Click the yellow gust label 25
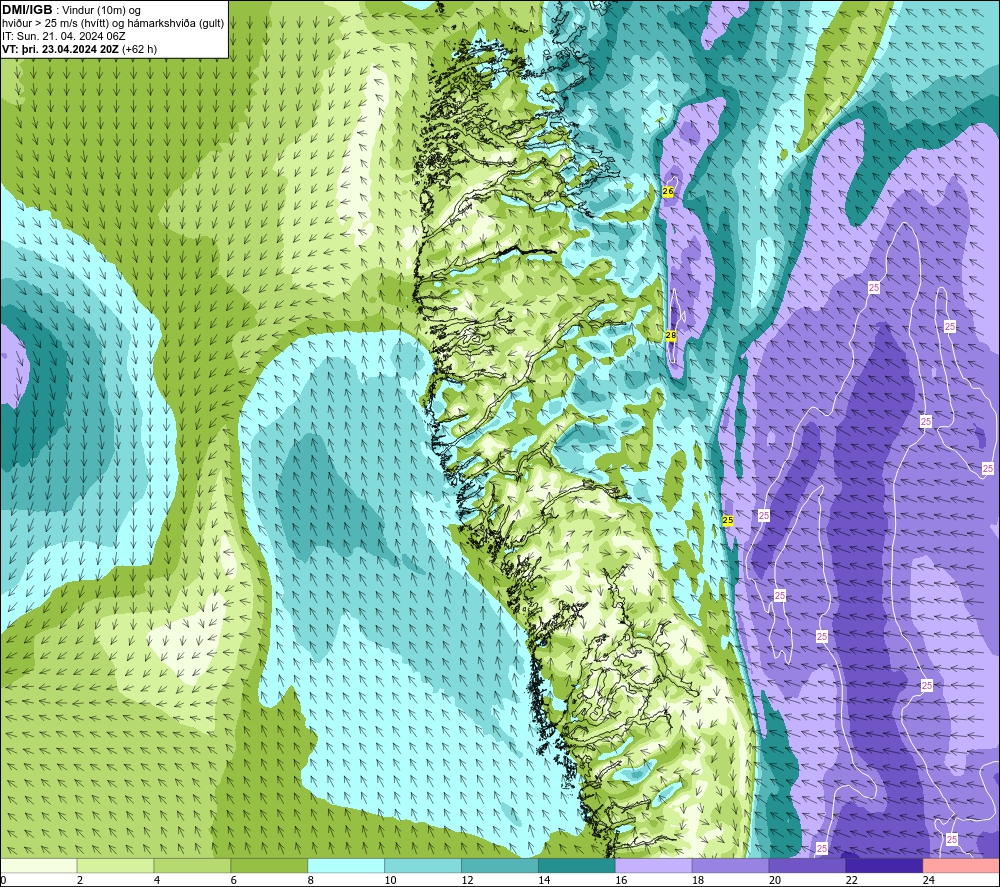1000x887 pixels. pyautogui.click(x=728, y=520)
